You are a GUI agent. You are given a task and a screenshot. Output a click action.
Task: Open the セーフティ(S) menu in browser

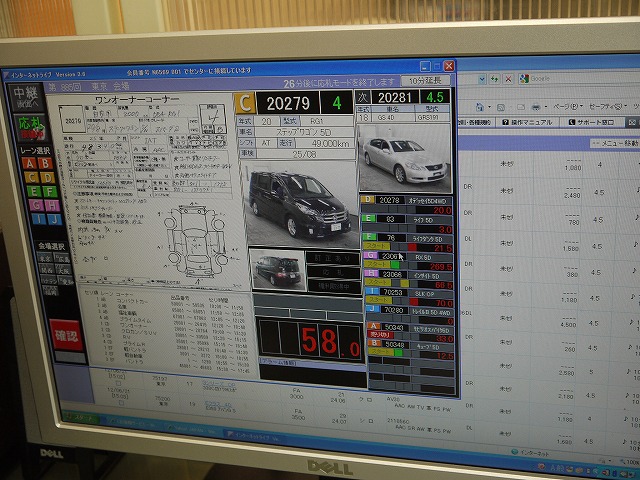[607, 107]
